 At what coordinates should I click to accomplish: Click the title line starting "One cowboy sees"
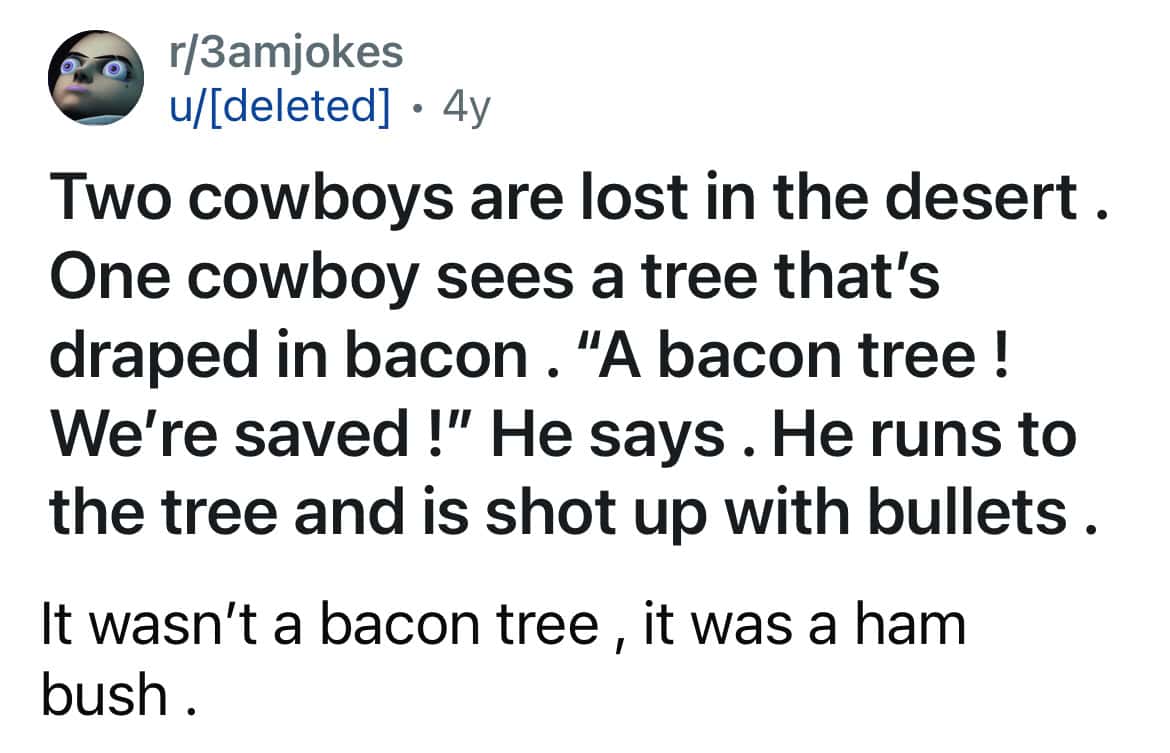pyautogui.click(x=495, y=278)
